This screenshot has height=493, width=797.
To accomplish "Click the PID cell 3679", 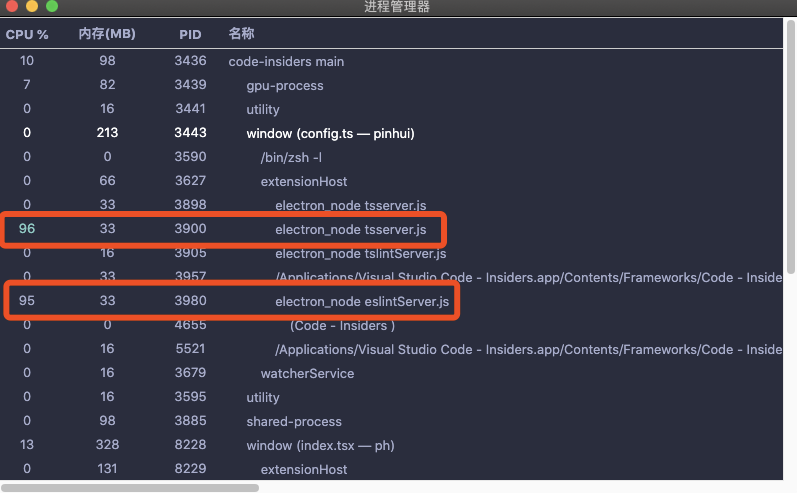I will coord(191,373).
